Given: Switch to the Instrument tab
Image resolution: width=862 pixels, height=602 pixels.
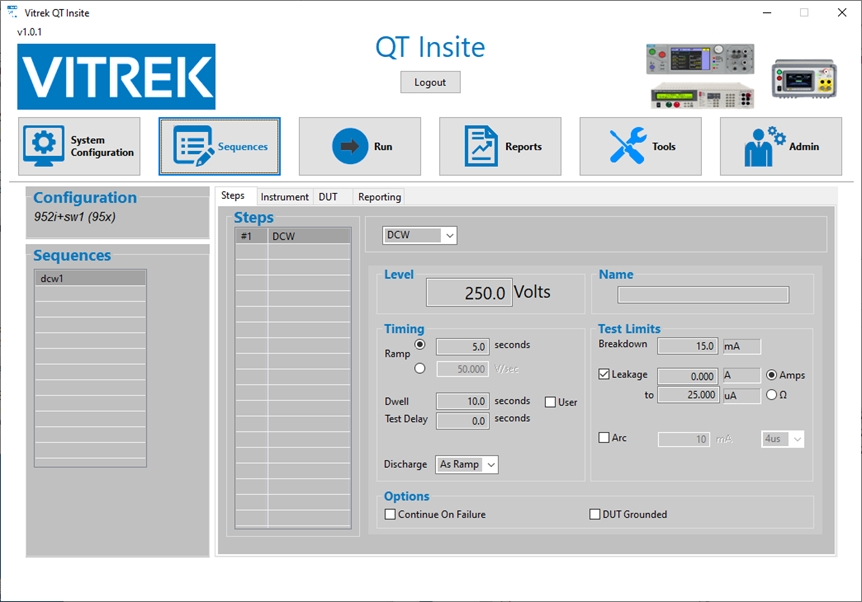Looking at the screenshot, I should click(284, 197).
